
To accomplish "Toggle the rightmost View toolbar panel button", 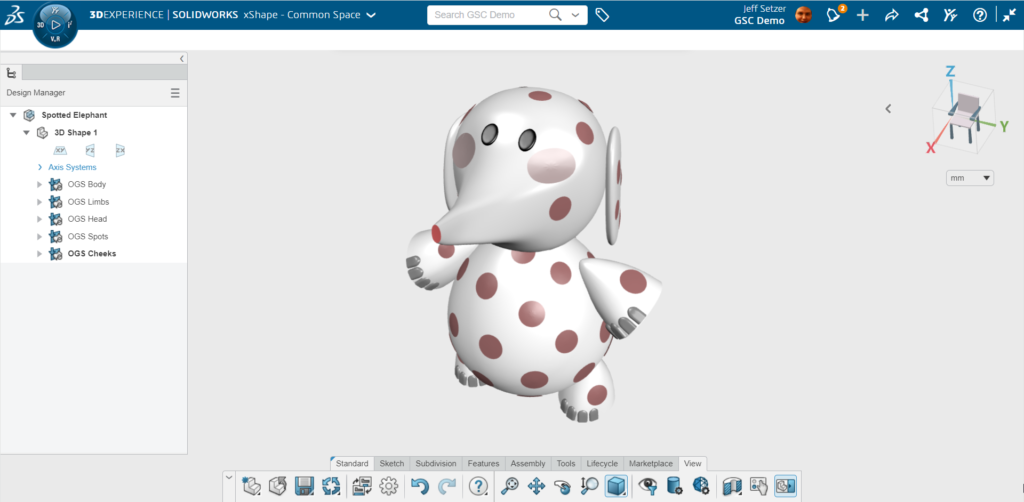I will click(x=785, y=486).
